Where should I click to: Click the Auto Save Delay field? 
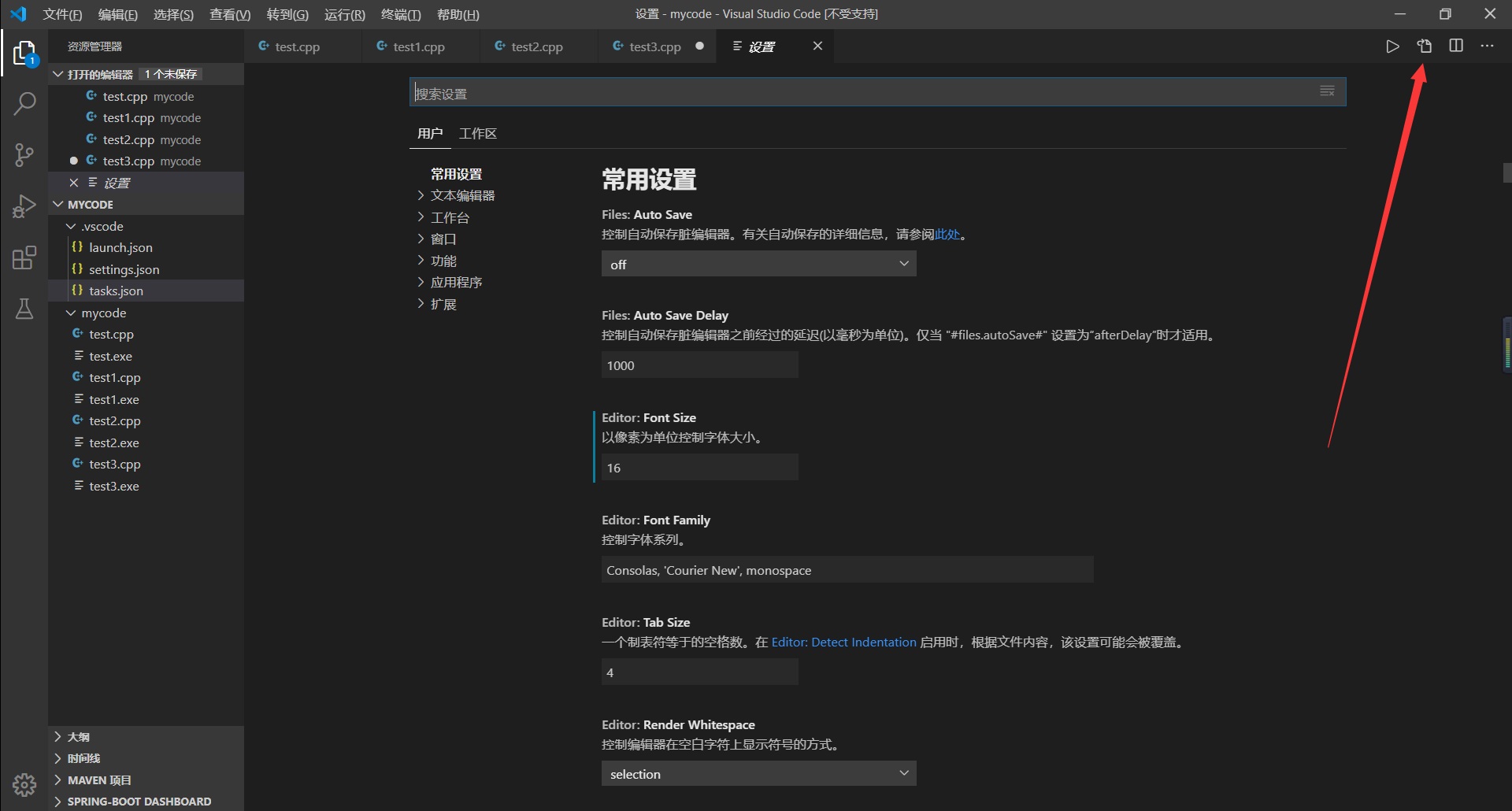click(x=699, y=365)
